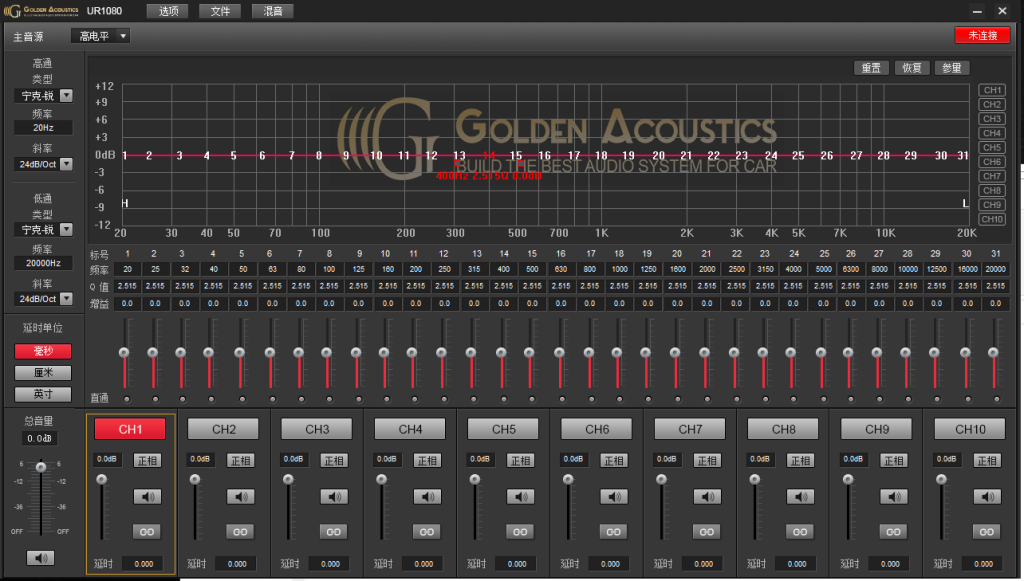Click the CH1 level fader knob
1024x581 pixels.
(101, 479)
